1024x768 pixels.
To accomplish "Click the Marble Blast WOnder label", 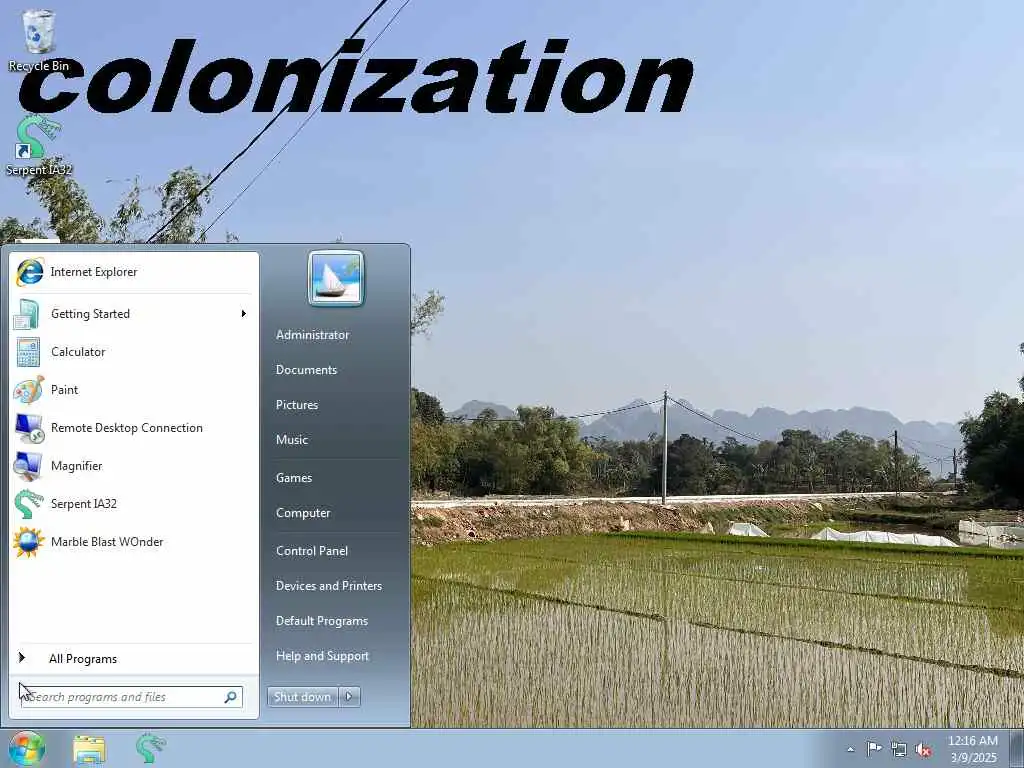I will (x=107, y=542).
